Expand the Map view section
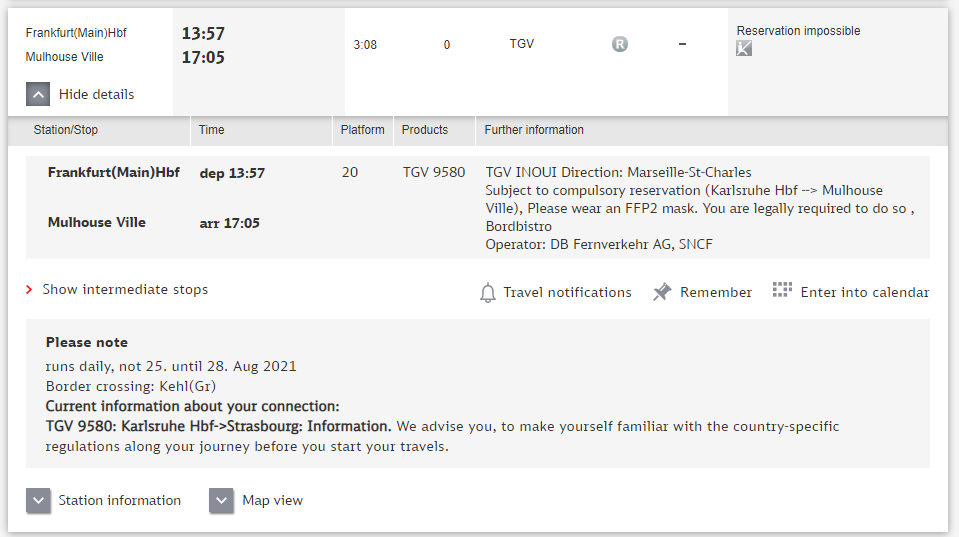The height and width of the screenshot is (537, 959). 221,500
